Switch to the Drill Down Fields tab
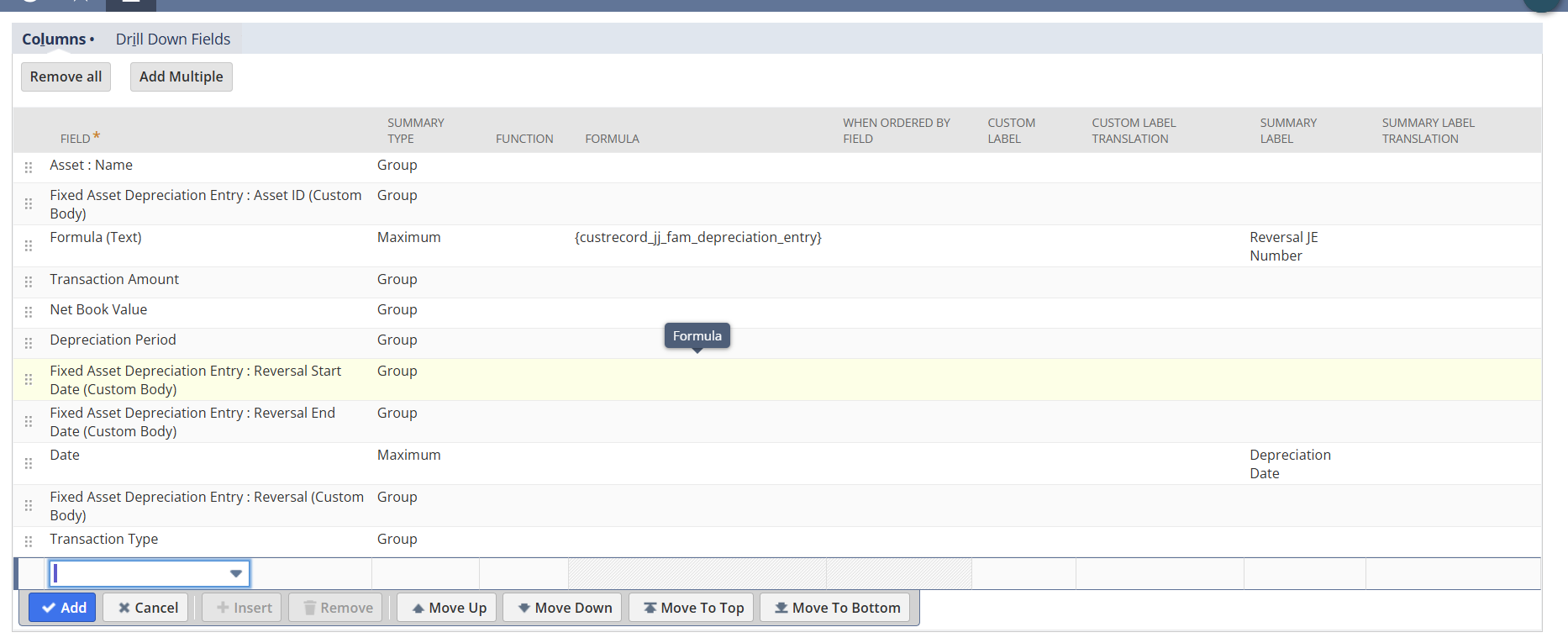 172,40
